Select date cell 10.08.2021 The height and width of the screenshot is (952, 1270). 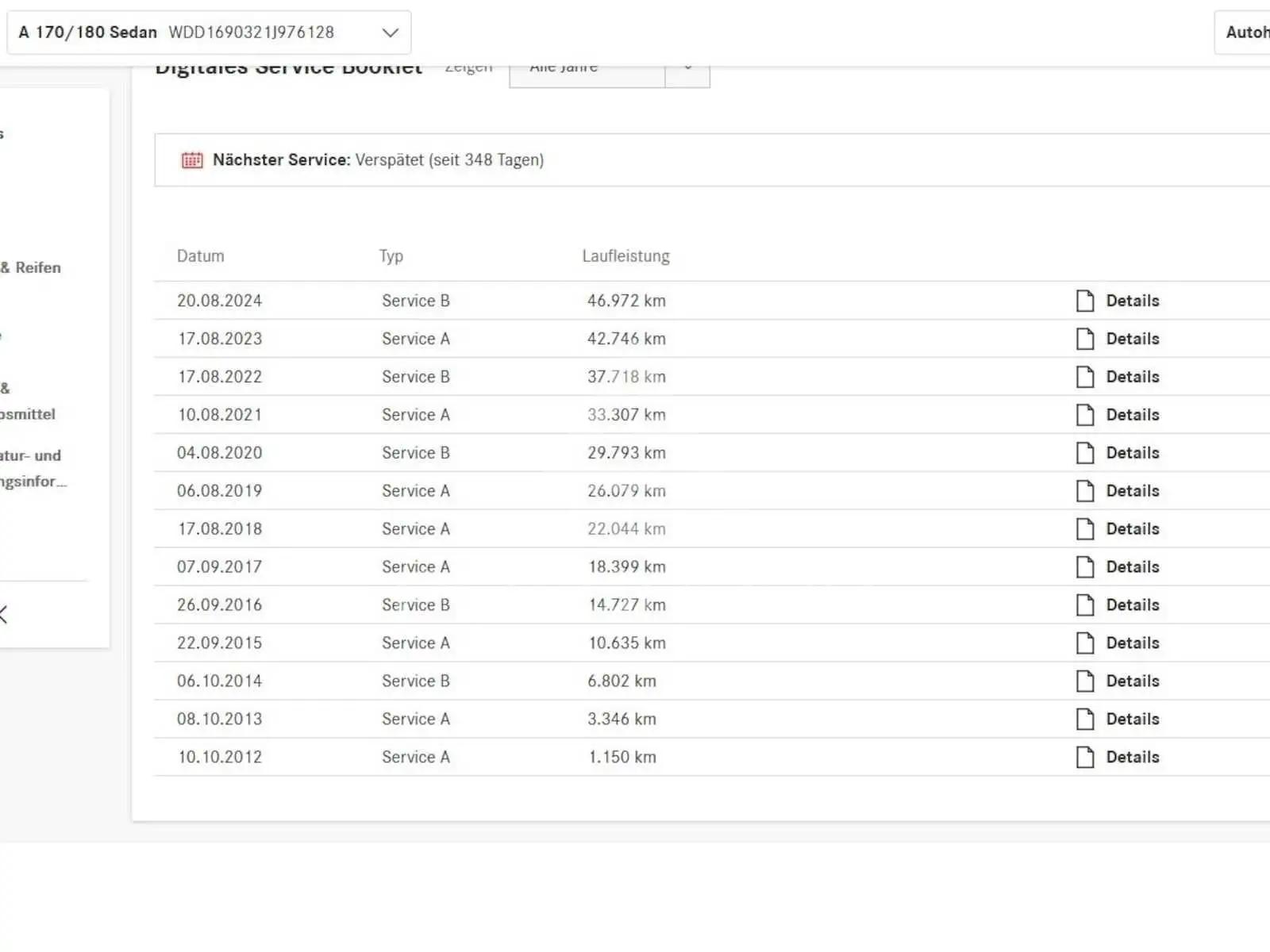click(220, 415)
